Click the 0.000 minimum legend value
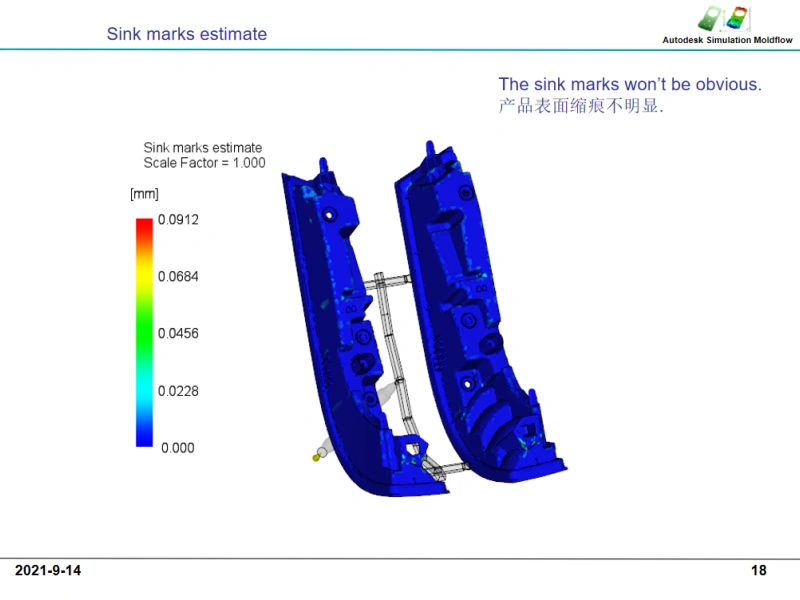 tap(178, 448)
